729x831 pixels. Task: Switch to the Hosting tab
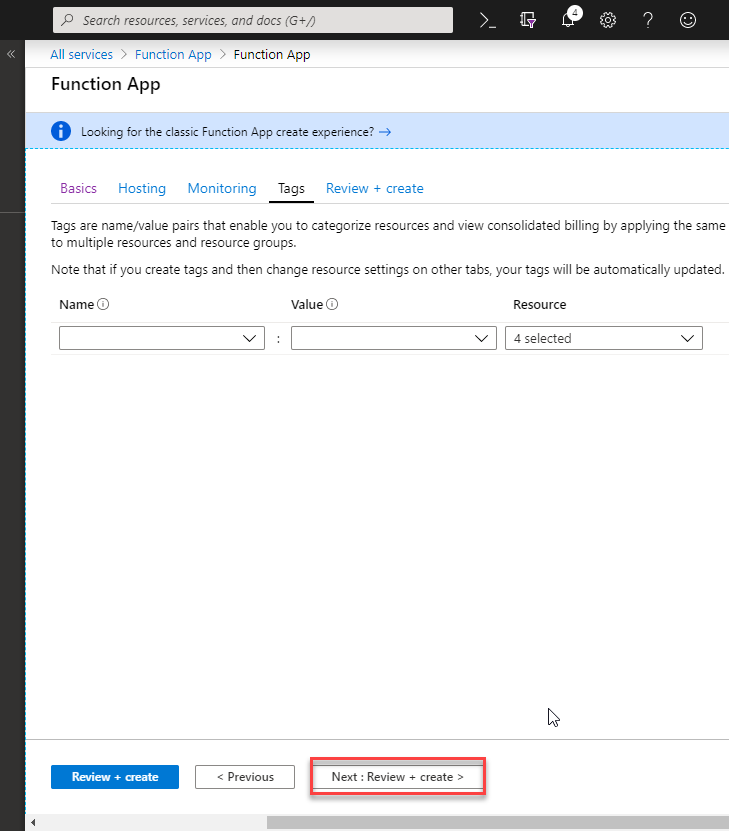coord(142,188)
